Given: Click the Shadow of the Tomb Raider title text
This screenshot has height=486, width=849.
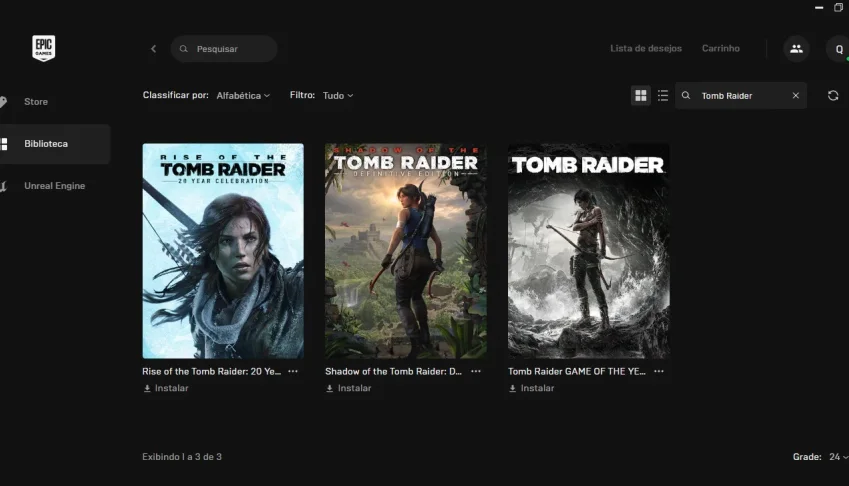Looking at the screenshot, I should point(393,371).
